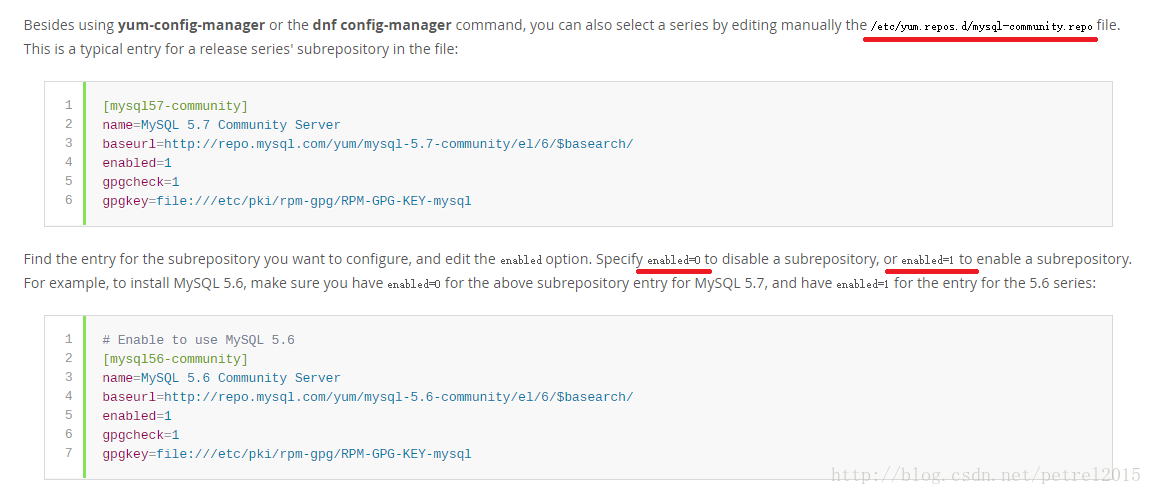Click the name=MySQL 5.6 Community Server line
Screen dimensions: 1152x495
click(x=222, y=378)
